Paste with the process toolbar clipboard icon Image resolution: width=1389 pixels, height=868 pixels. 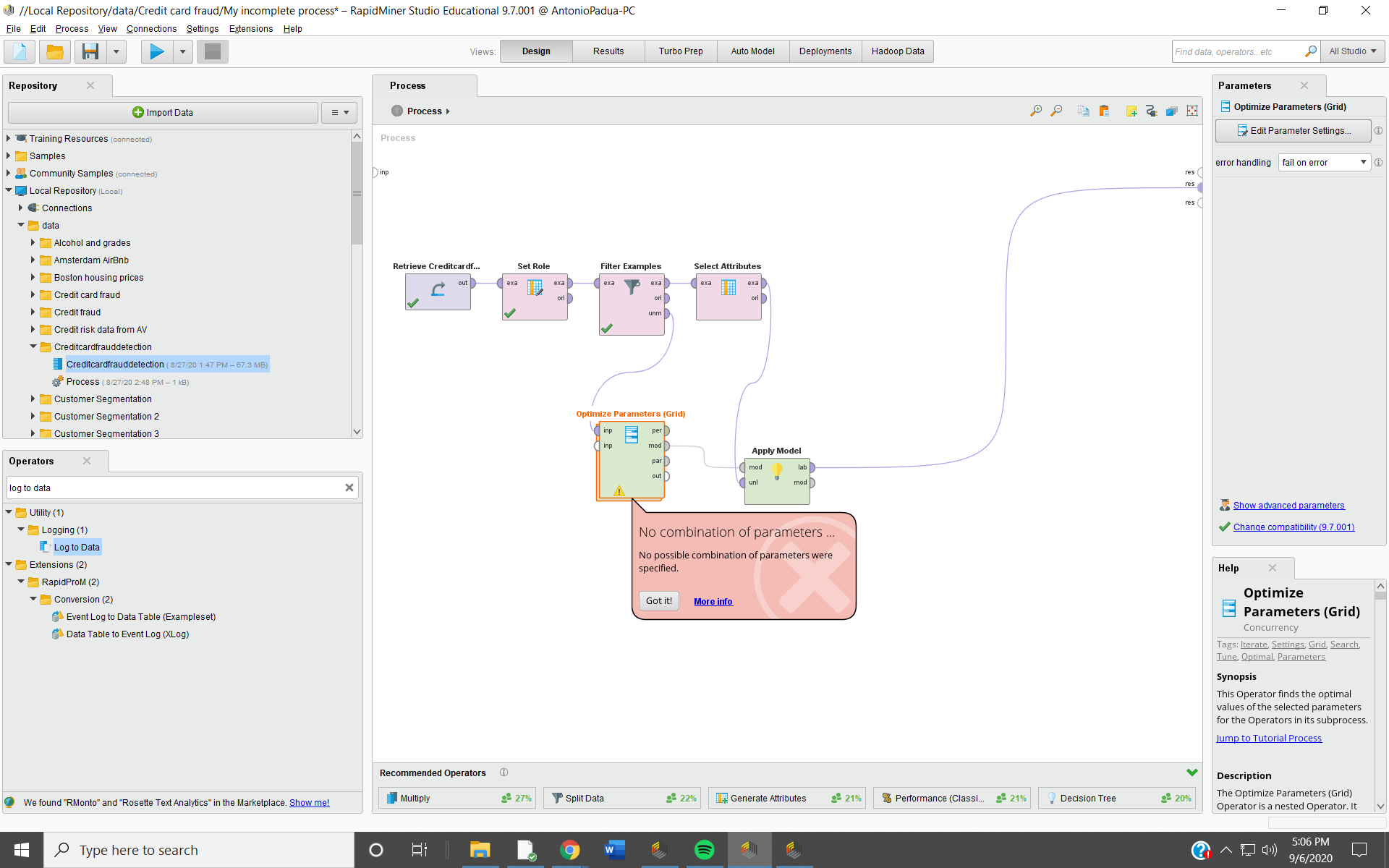1104,111
